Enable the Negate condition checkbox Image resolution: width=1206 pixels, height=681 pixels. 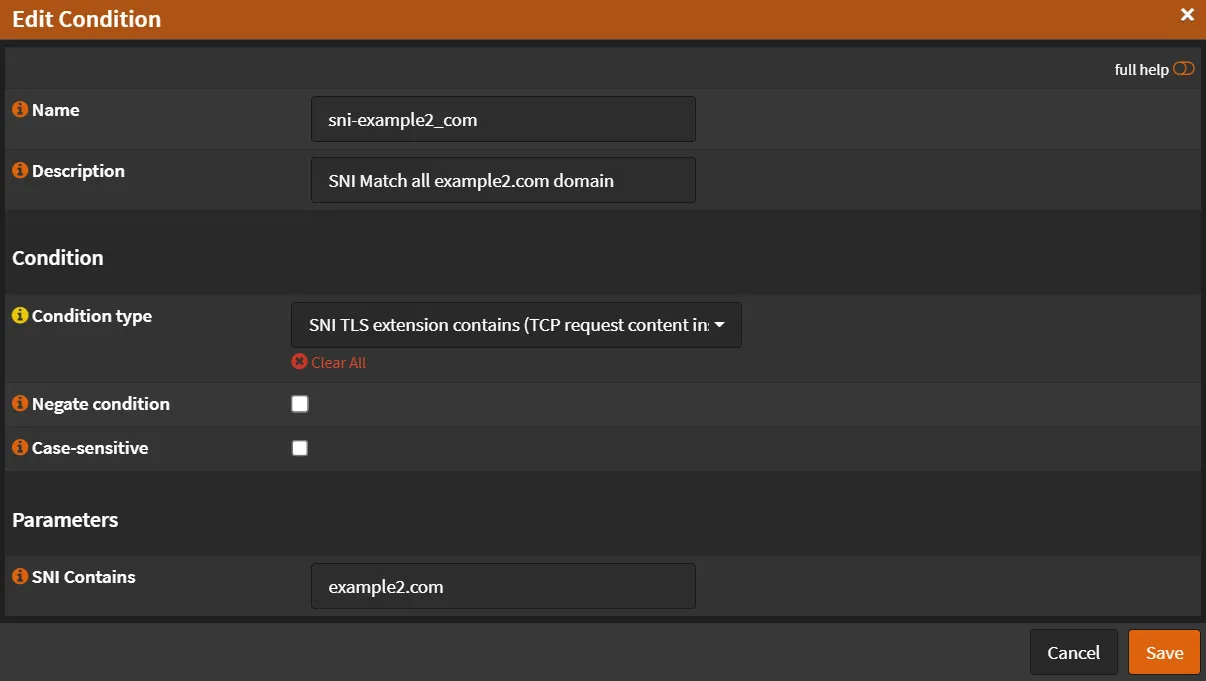(x=299, y=403)
